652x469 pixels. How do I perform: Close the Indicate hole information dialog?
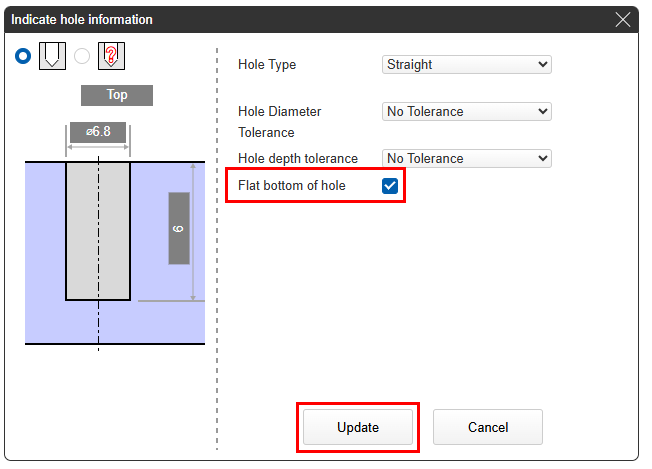[623, 19]
